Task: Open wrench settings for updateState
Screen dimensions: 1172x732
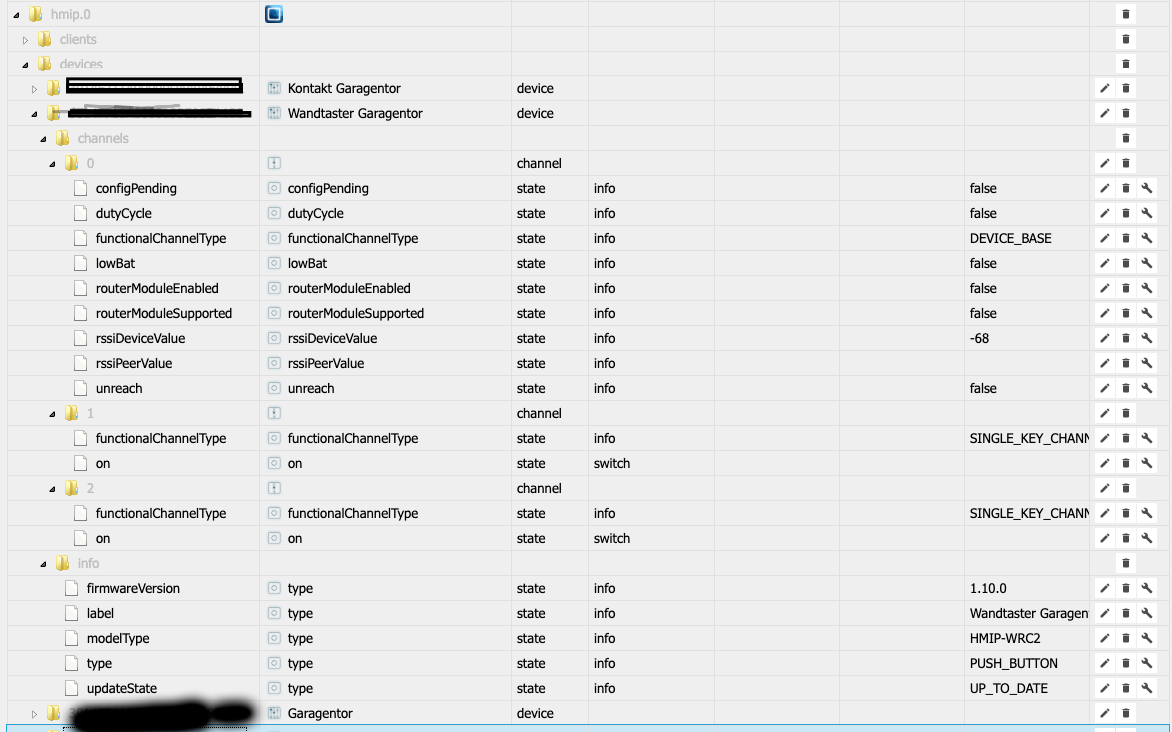Action: click(1147, 689)
